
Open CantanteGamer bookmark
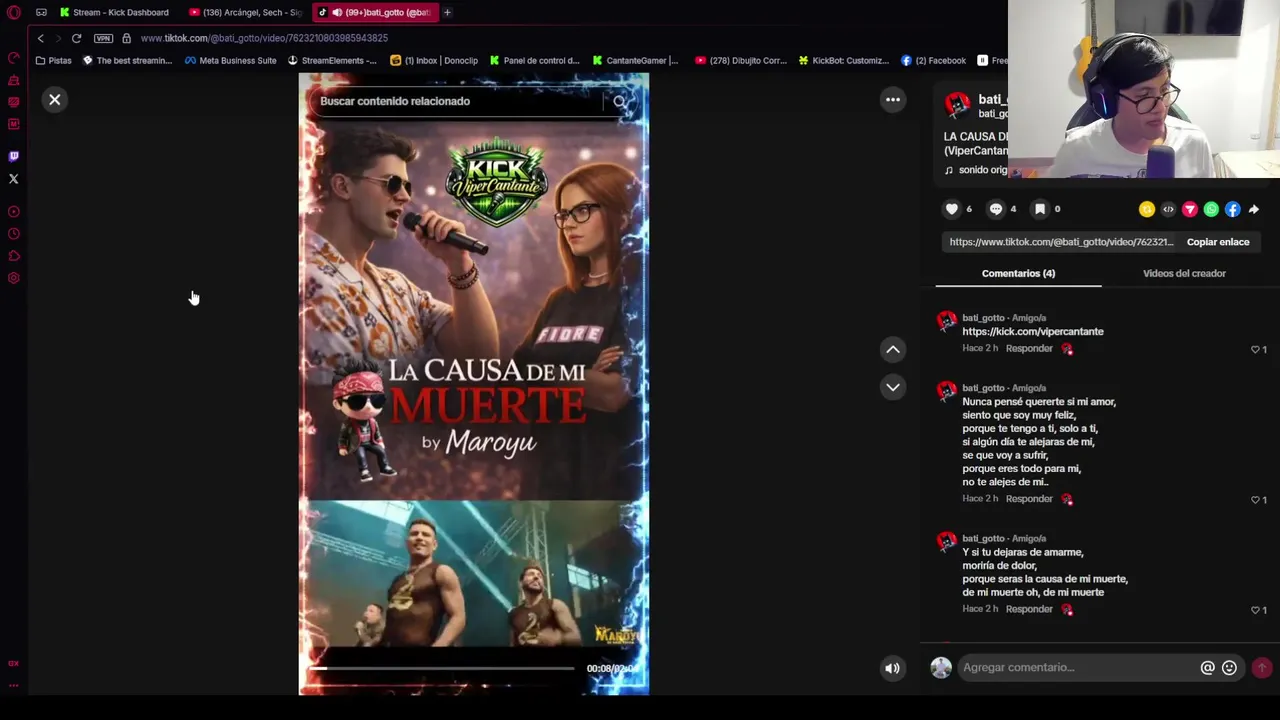point(635,60)
